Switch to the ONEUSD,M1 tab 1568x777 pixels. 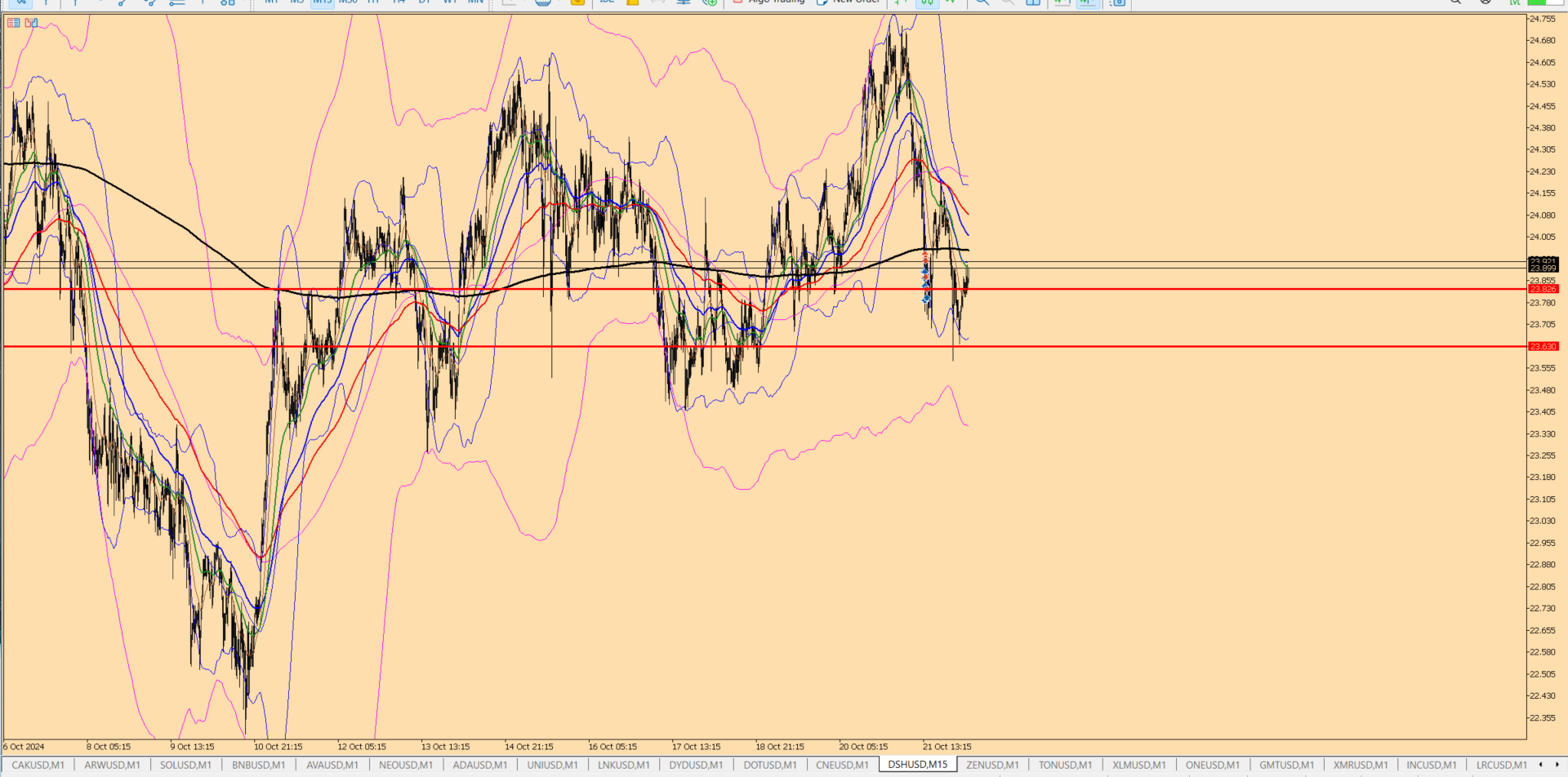pos(1213,765)
